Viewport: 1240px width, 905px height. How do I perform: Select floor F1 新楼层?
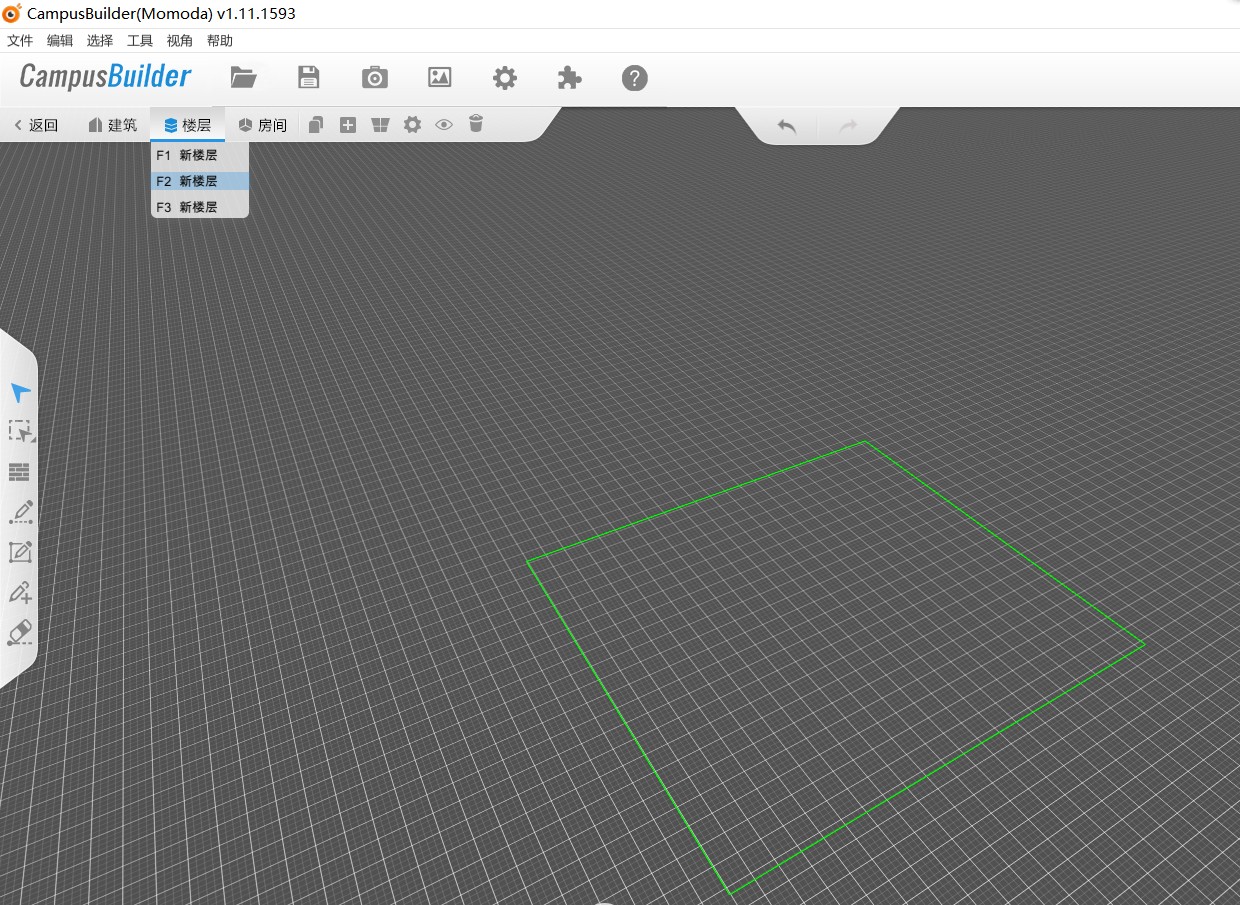pyautogui.click(x=199, y=155)
